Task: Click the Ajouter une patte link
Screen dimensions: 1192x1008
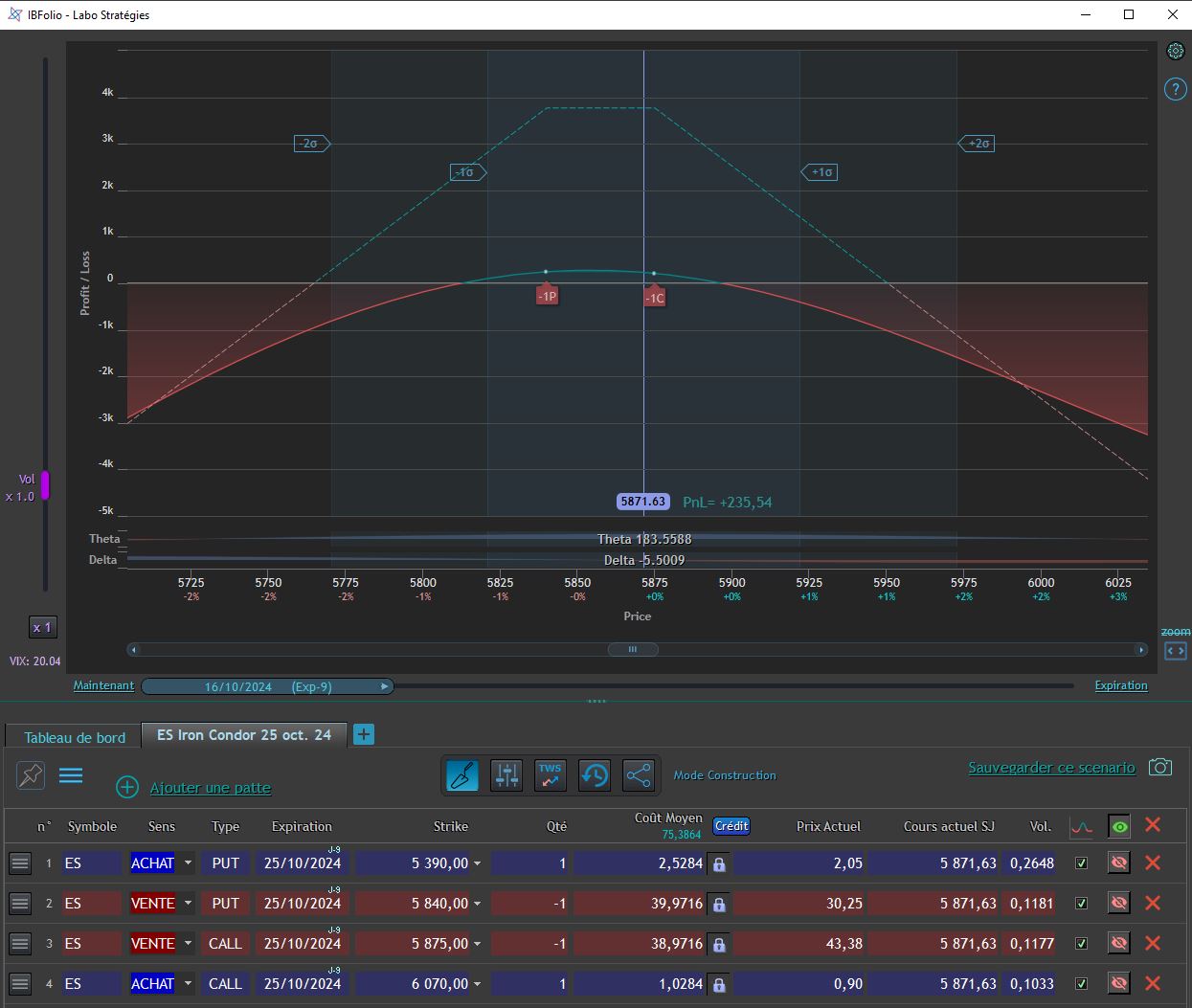Action: tap(211, 788)
